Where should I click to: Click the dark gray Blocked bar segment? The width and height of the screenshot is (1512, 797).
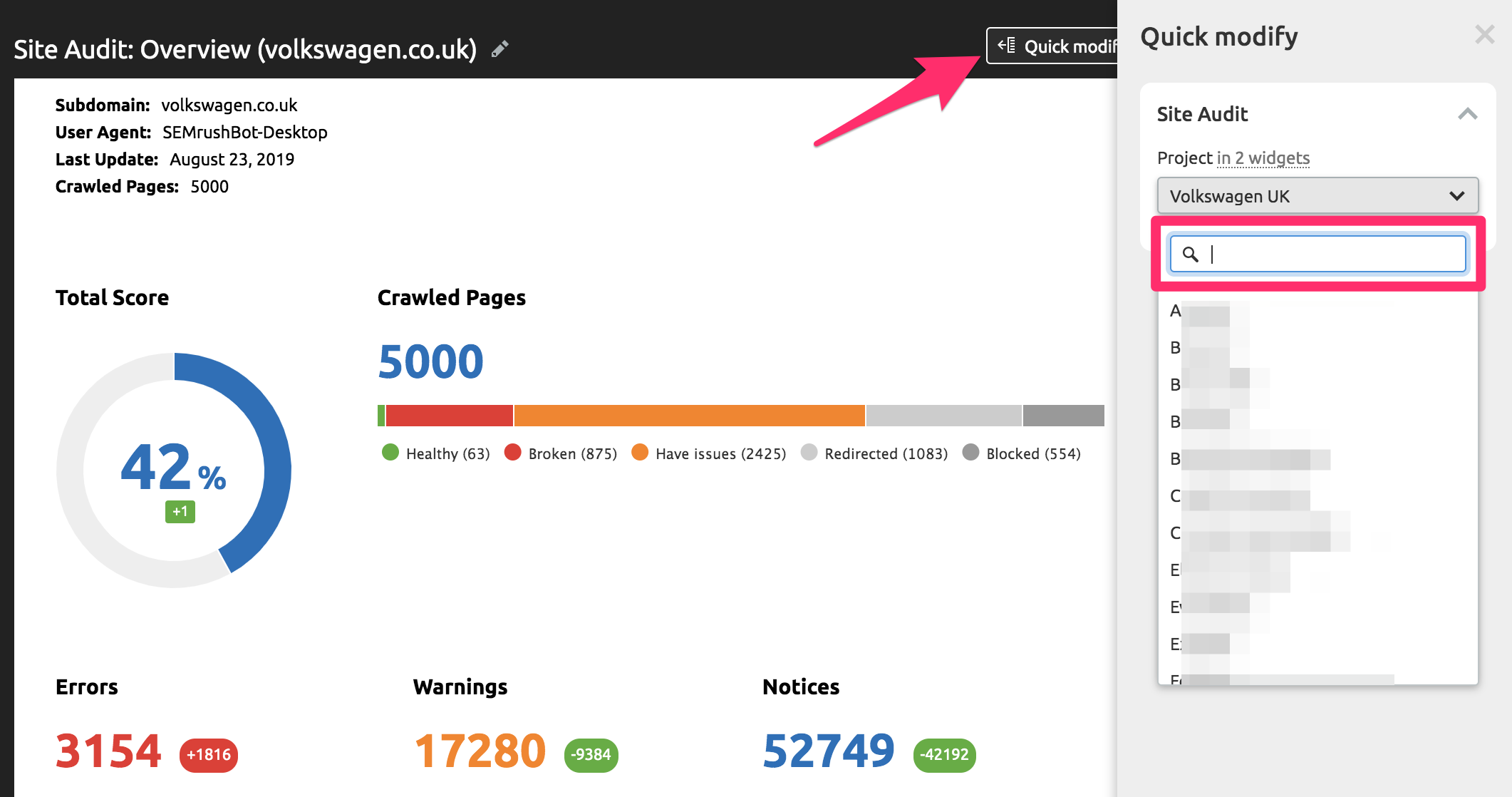[1064, 416]
